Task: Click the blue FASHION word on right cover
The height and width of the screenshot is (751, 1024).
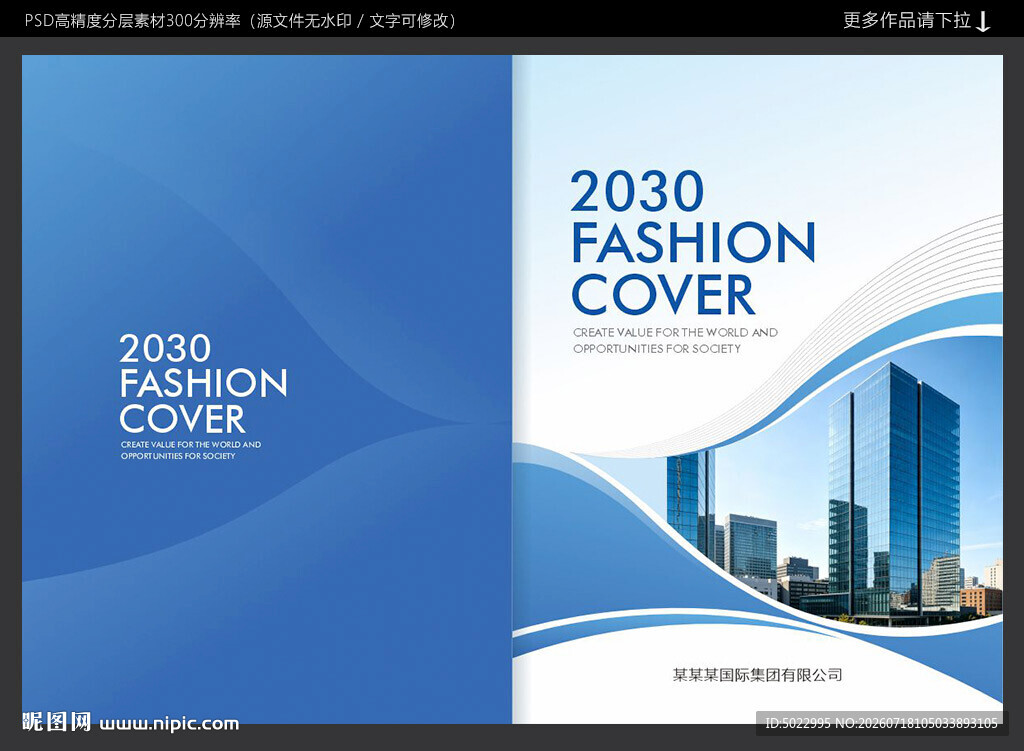Action: [694, 242]
